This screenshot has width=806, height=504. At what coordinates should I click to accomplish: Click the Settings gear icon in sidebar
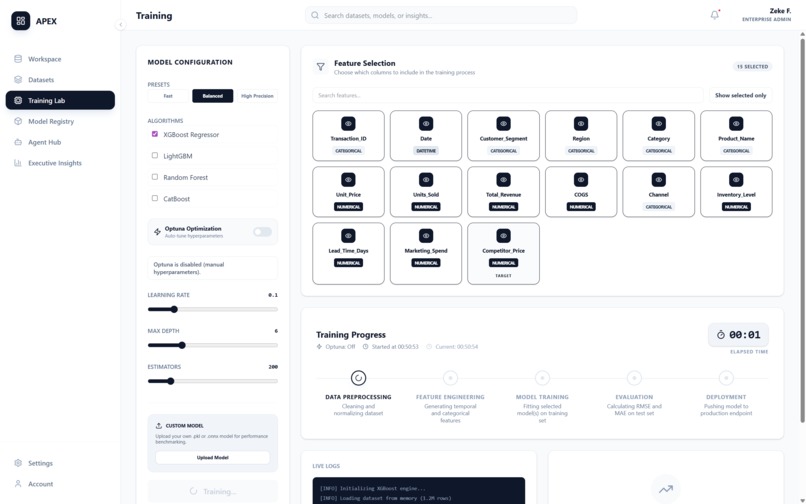pyautogui.click(x=18, y=463)
